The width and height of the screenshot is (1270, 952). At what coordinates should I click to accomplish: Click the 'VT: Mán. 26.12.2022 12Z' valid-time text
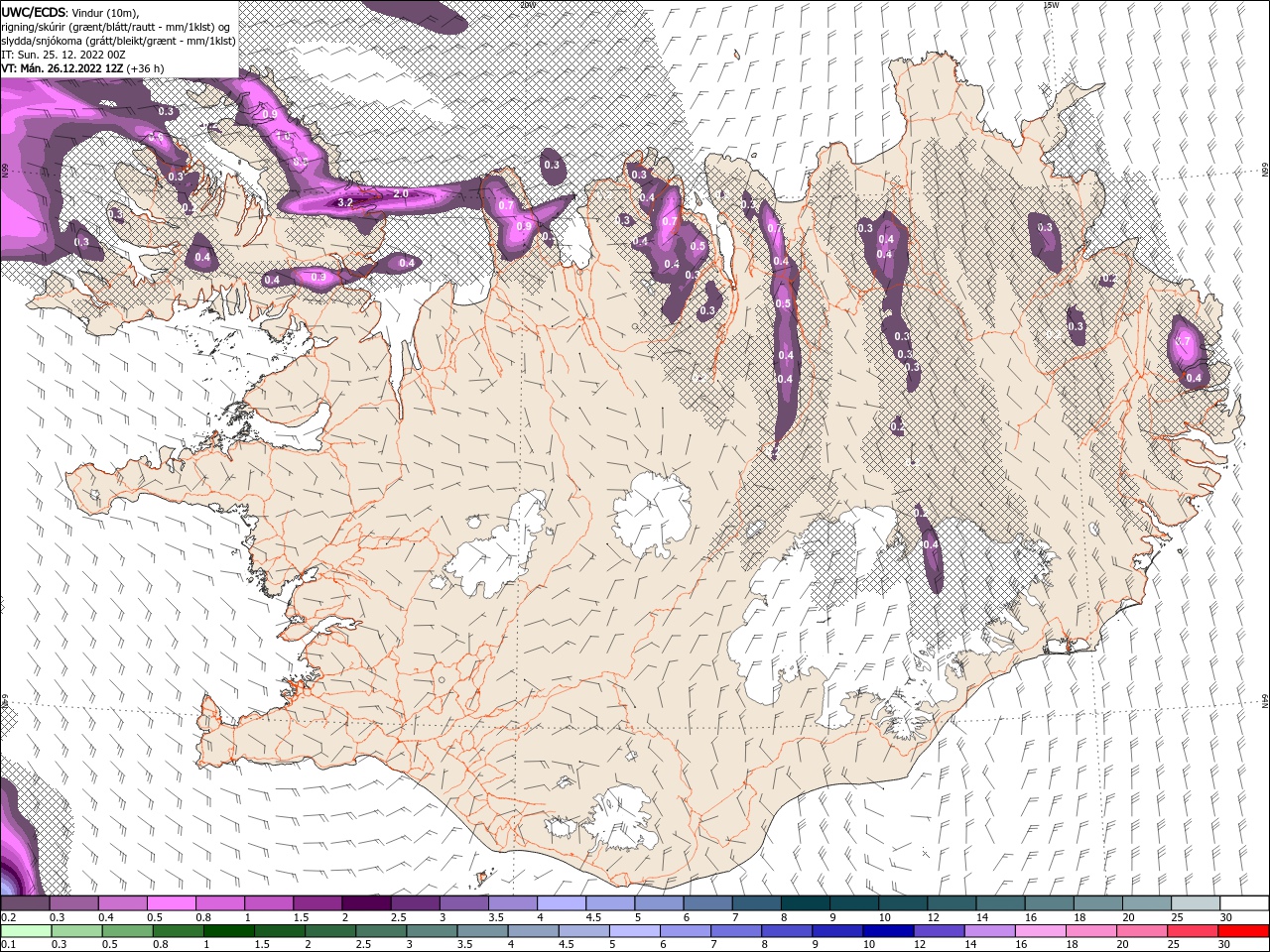(x=63, y=68)
